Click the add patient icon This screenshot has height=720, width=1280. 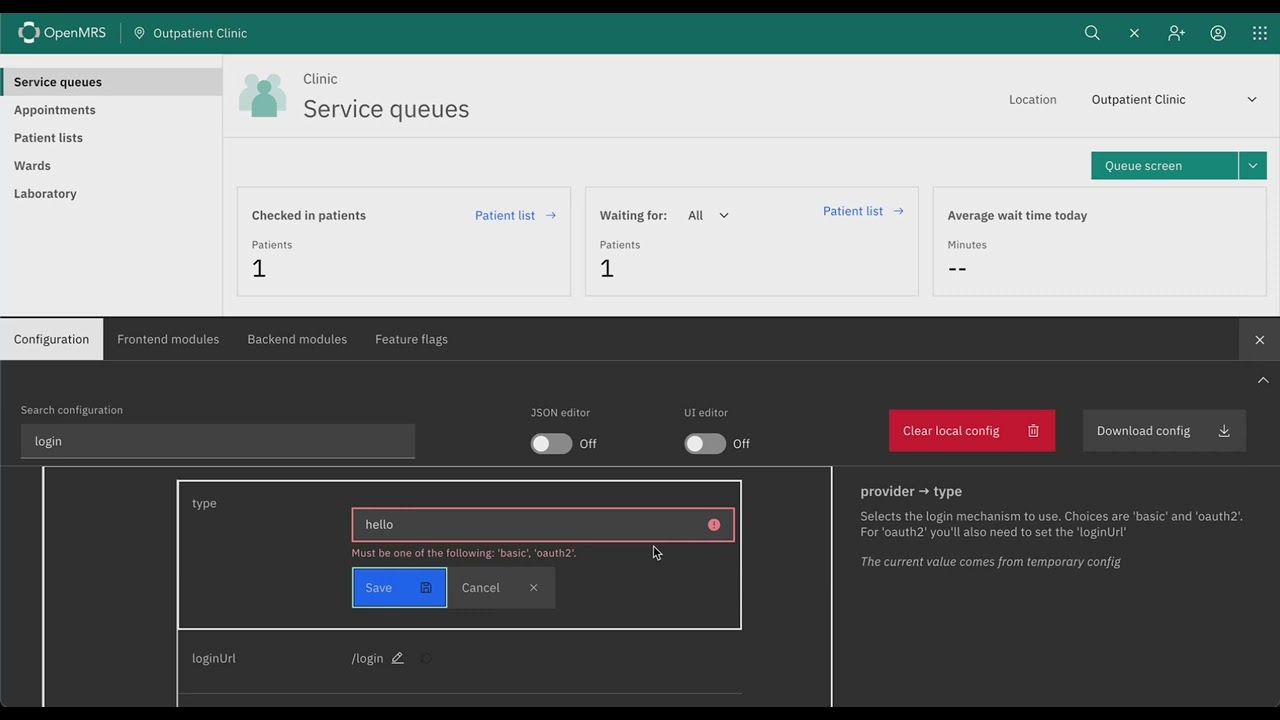tap(1176, 33)
